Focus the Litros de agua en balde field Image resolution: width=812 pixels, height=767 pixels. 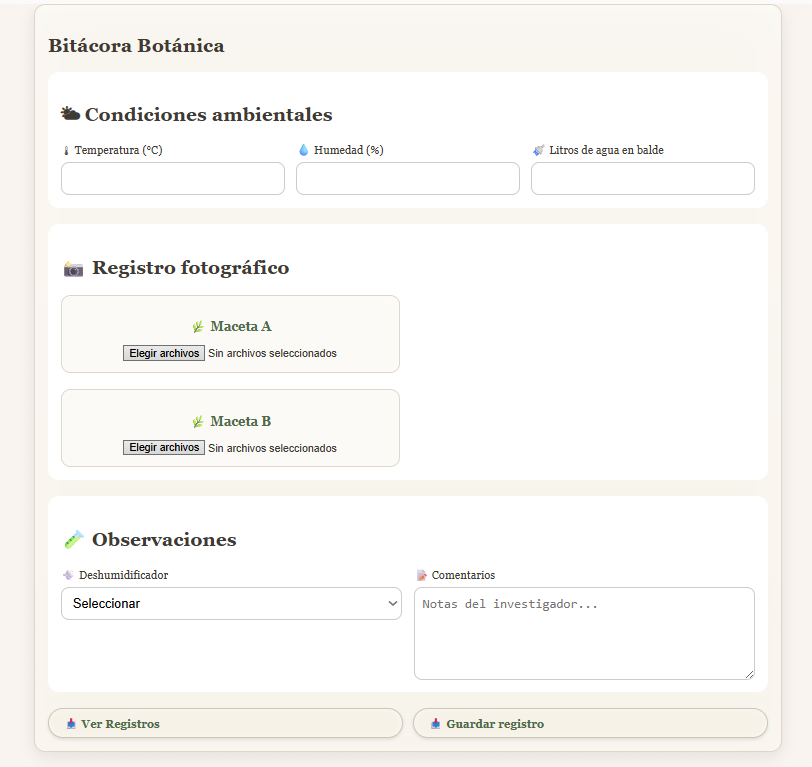(x=643, y=179)
